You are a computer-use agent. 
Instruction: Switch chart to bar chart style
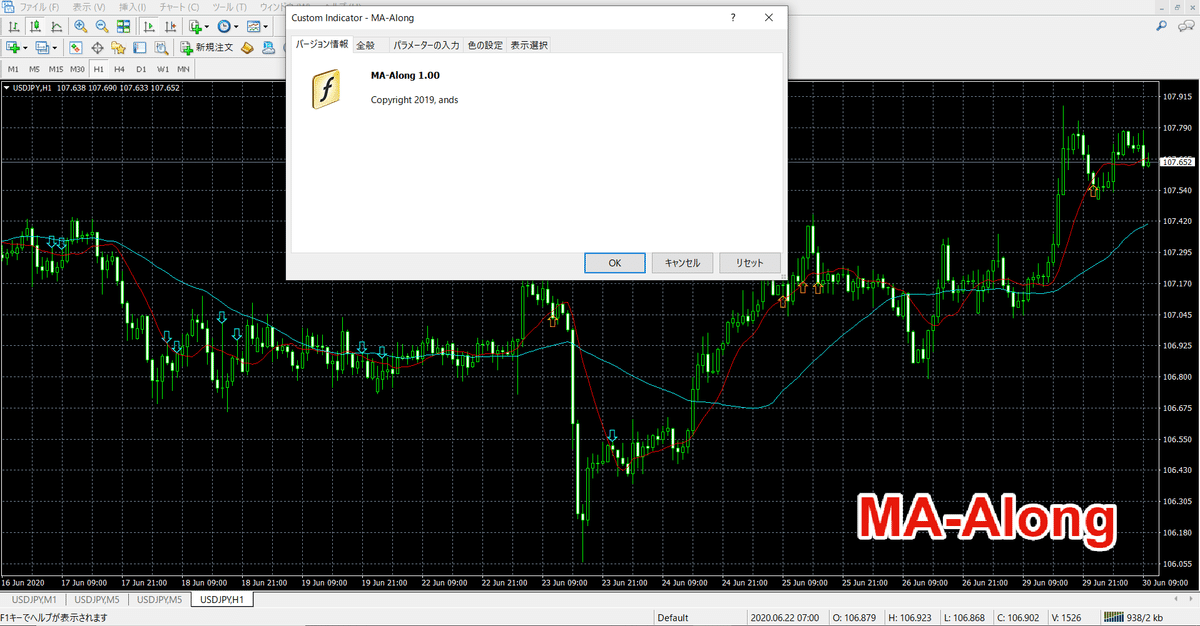(x=14, y=26)
